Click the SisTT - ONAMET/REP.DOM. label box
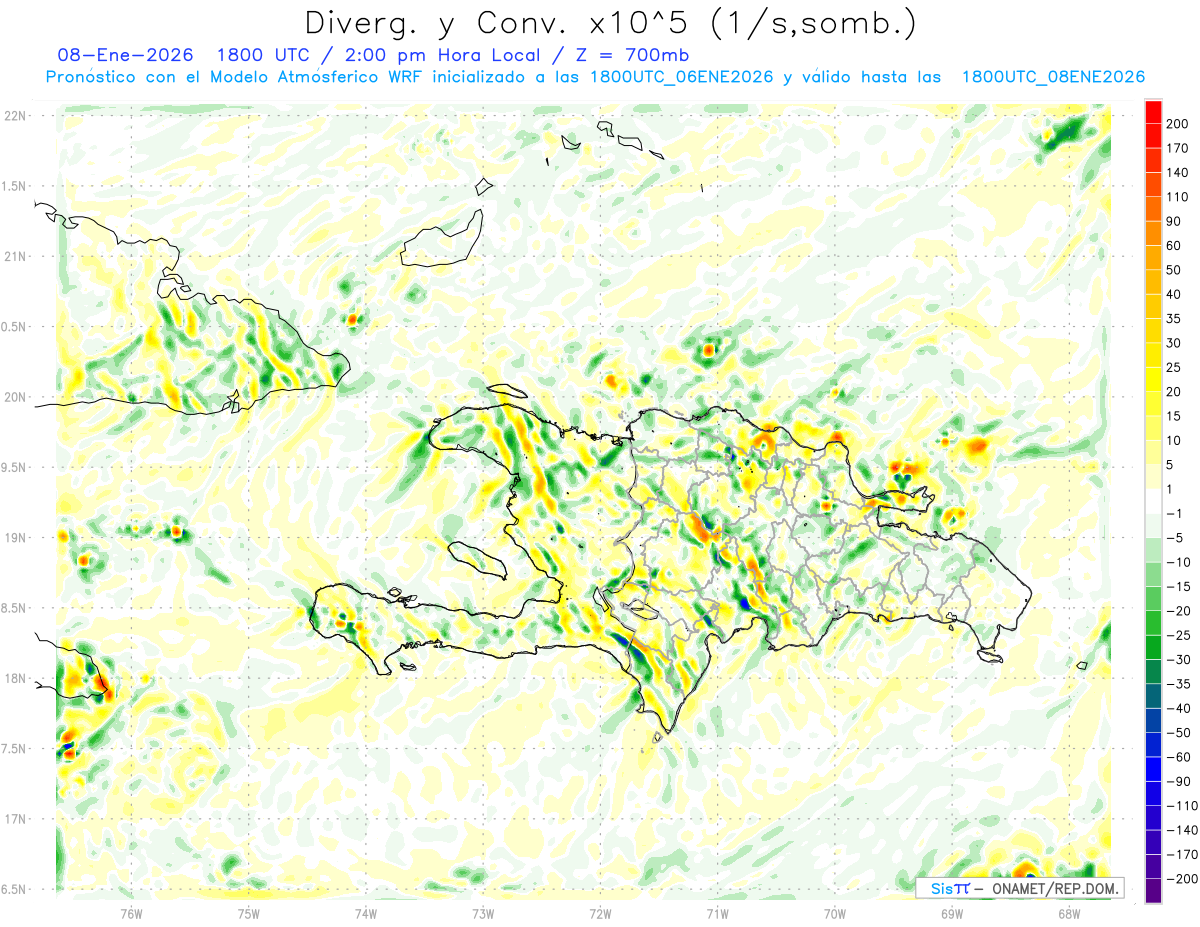The height and width of the screenshot is (927, 1200). point(1020,888)
